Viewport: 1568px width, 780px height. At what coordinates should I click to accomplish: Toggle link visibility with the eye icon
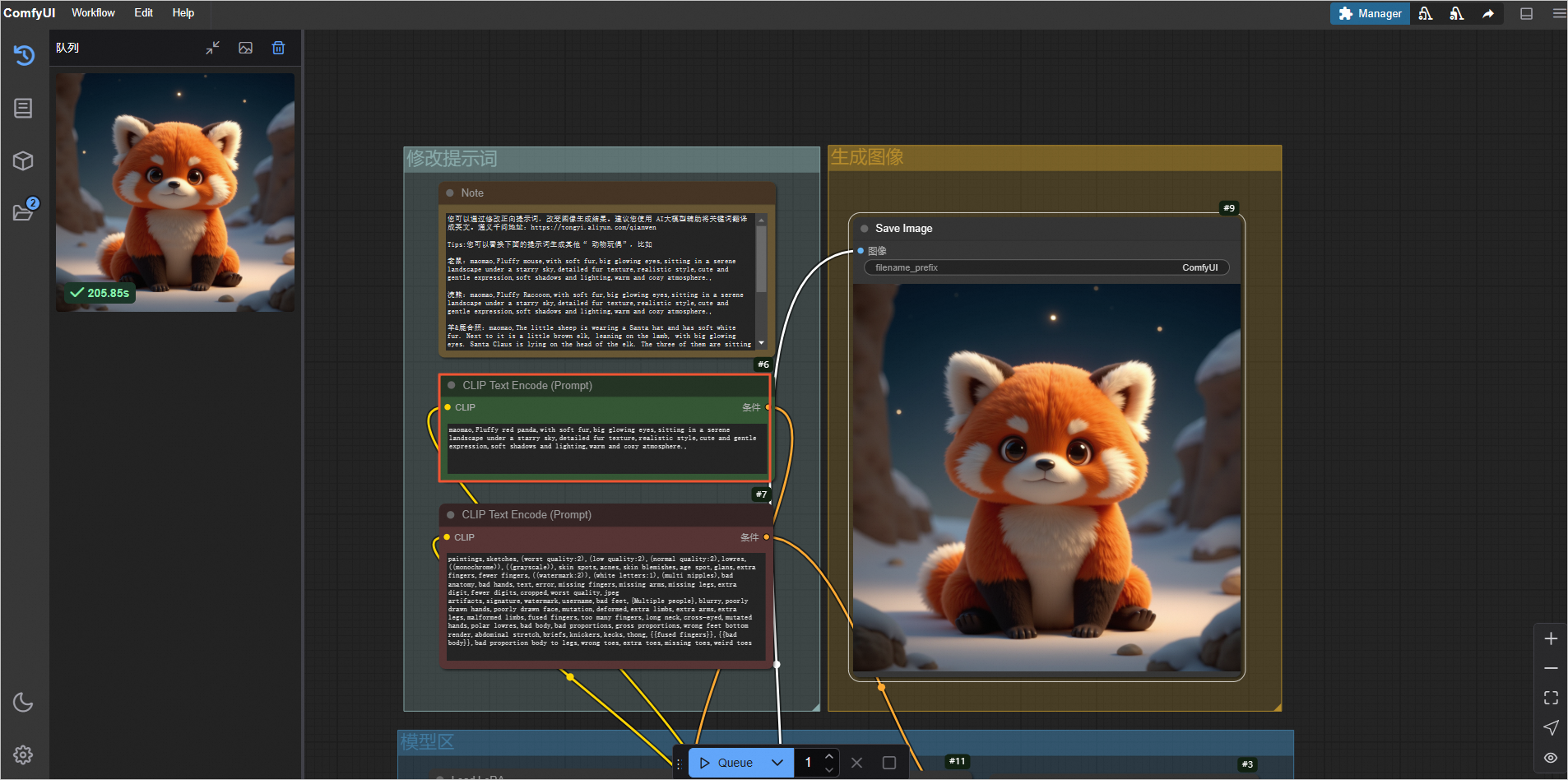(1551, 758)
